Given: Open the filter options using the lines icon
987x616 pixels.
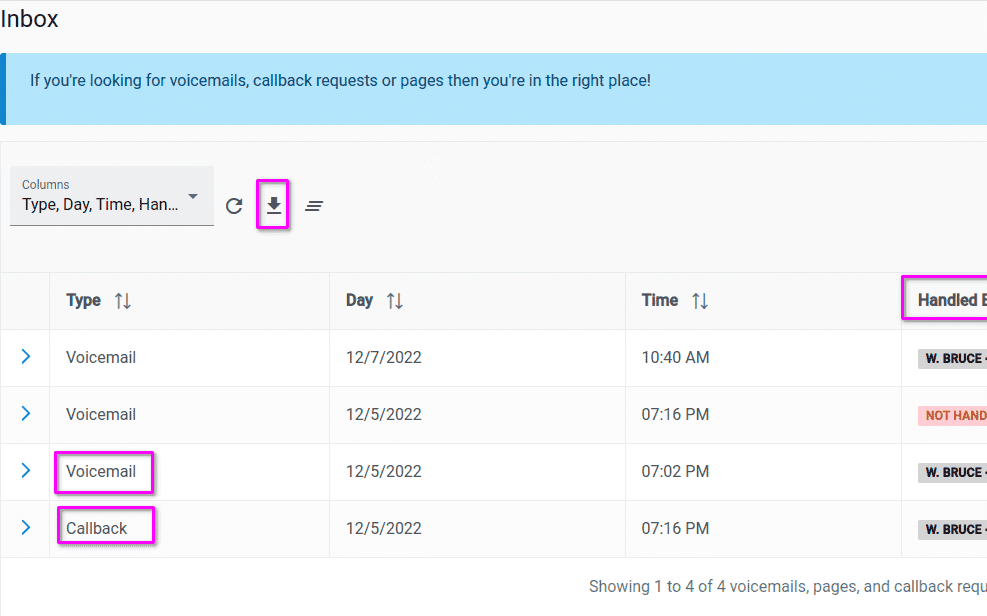Looking at the screenshot, I should click(x=313, y=205).
